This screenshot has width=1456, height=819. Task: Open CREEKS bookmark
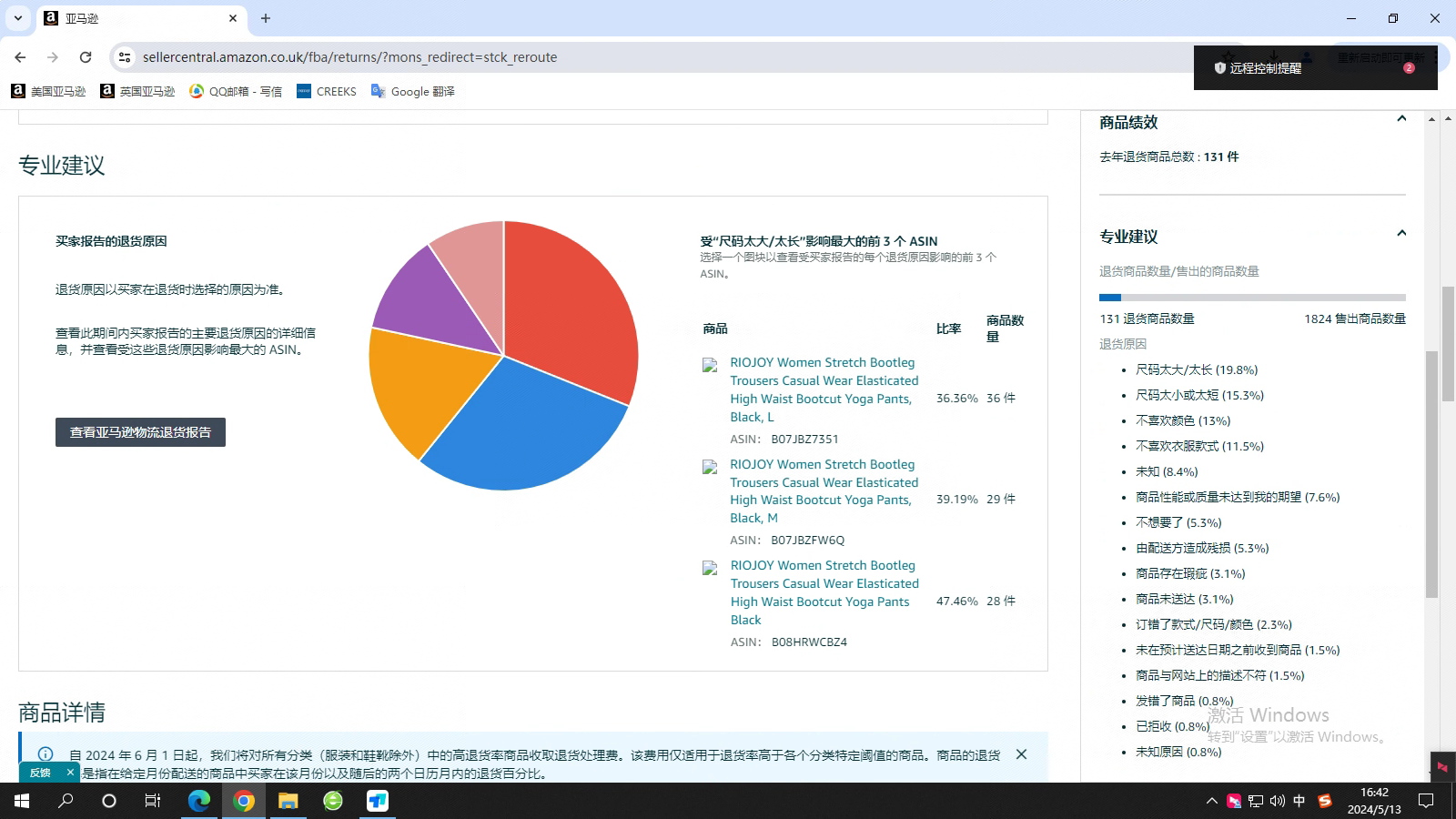(327, 91)
